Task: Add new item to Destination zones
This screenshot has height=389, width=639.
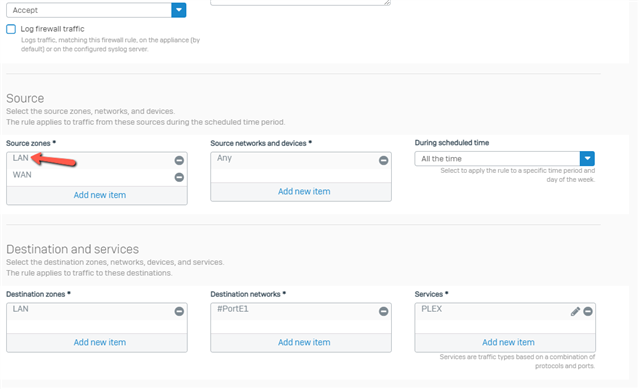Action: coord(100,342)
